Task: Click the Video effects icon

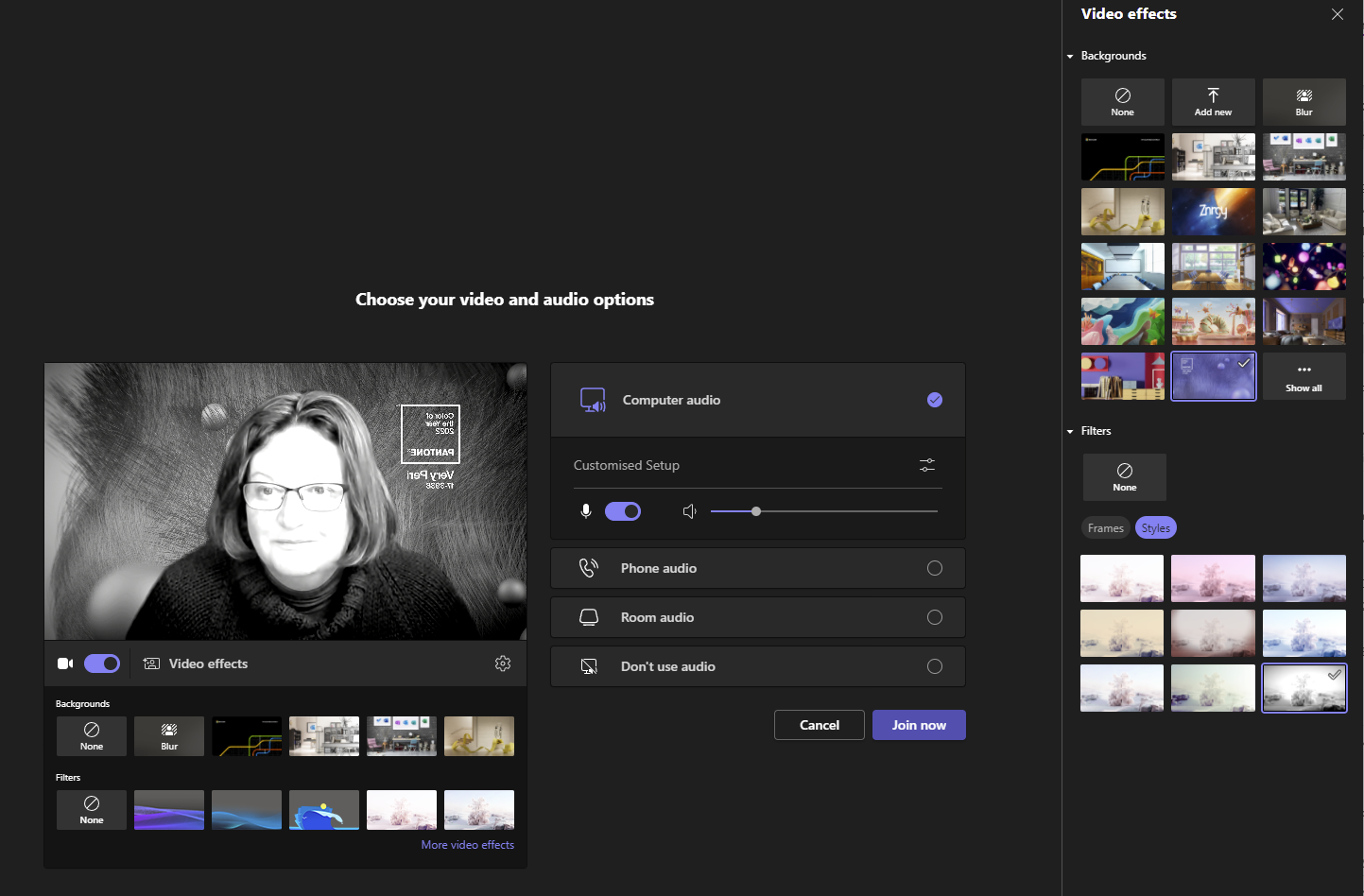Action: coord(151,663)
